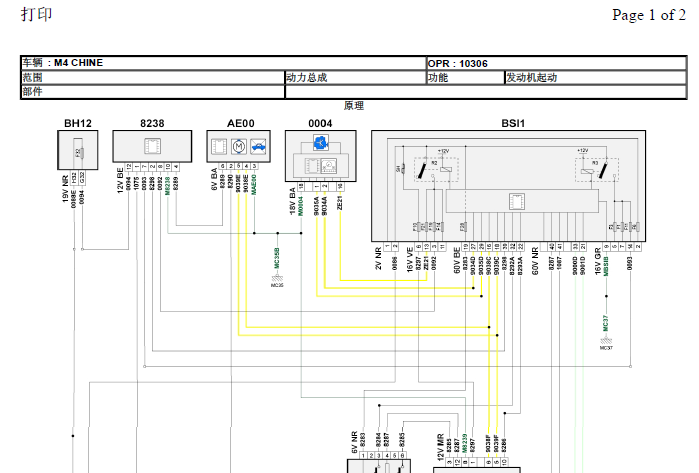Image resolution: width=699 pixels, height=473 pixels.
Task: Click the 动力总成 table cell
Action: tap(355, 78)
